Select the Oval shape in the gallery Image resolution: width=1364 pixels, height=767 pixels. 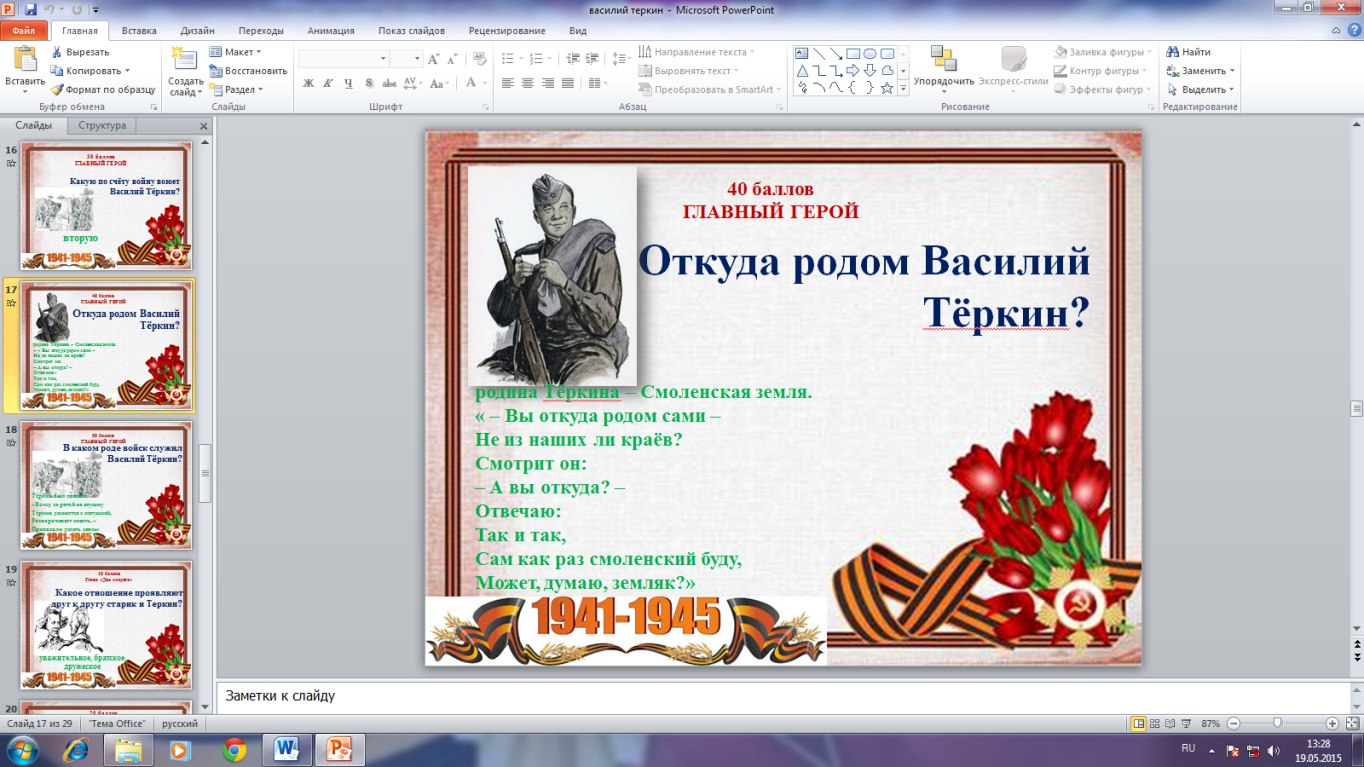870,53
